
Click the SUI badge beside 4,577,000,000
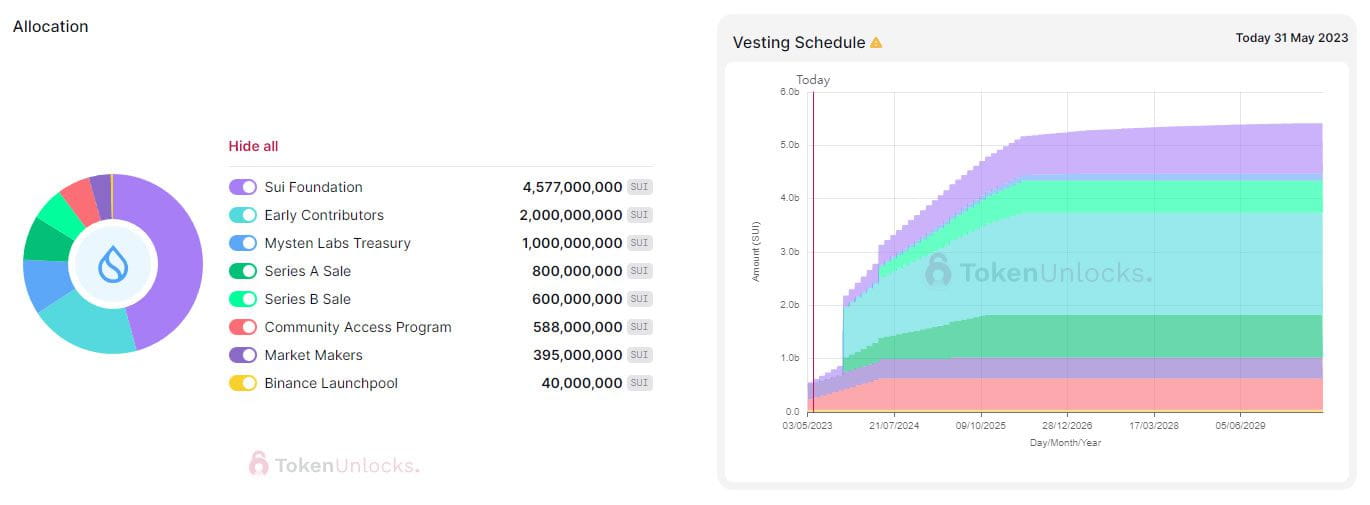coord(640,187)
